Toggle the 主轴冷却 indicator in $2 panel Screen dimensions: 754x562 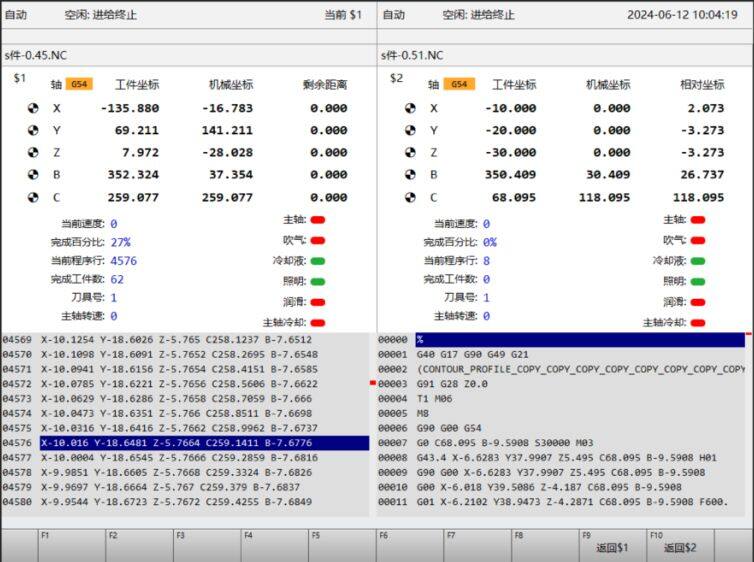click(698, 323)
